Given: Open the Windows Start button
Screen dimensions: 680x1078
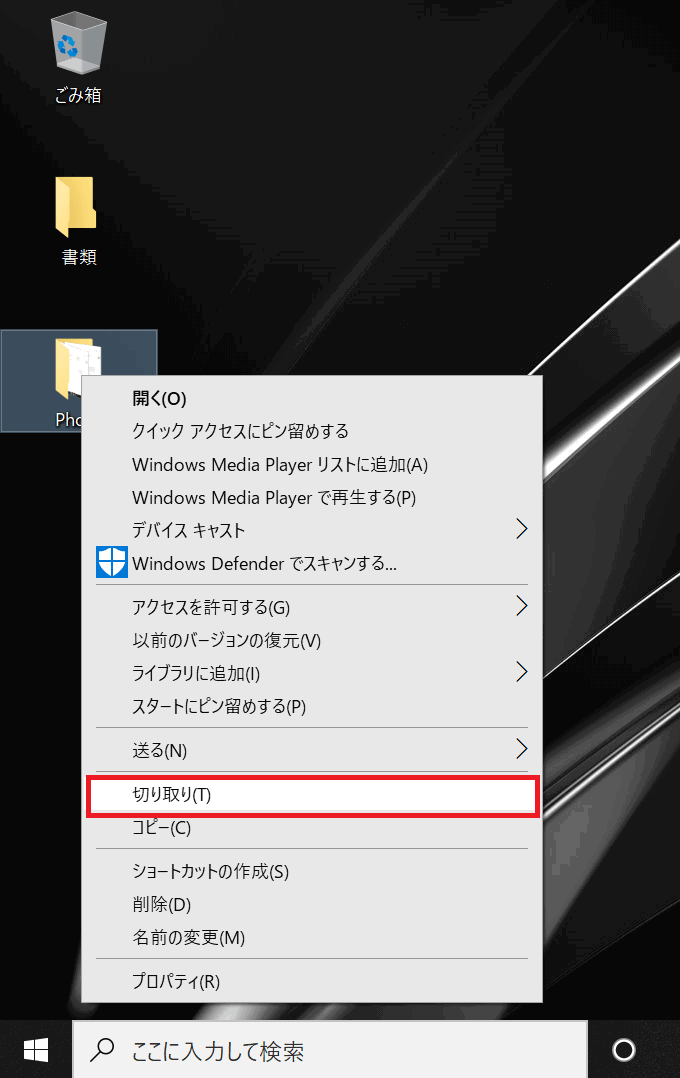Looking at the screenshot, I should coord(36,1050).
